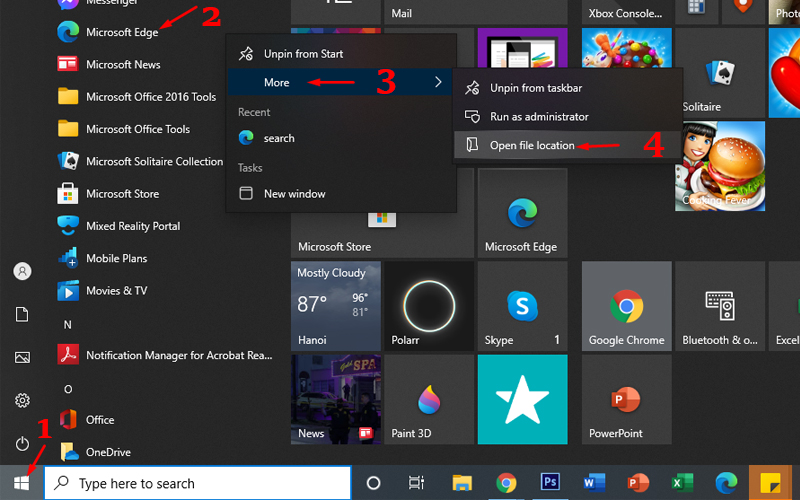Open the Candy Crush candy tile
The image size is (800, 500).
[x=627, y=48]
